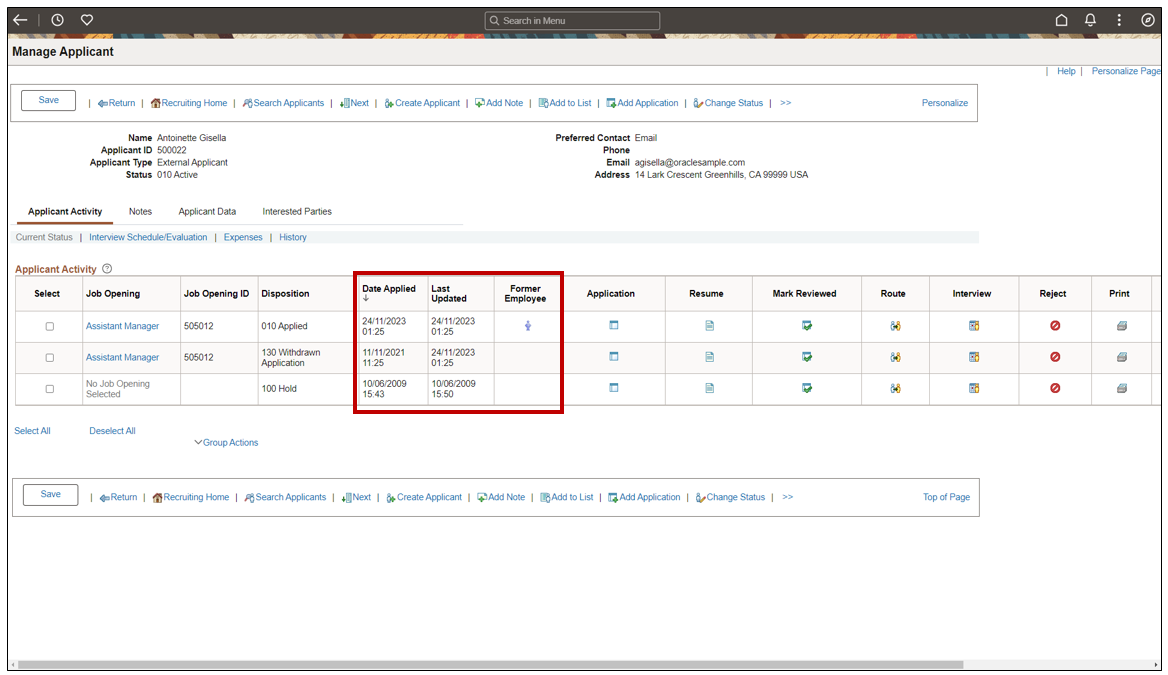Screen dimensions: 1168x675
Task: Click top Add Application link
Action: coord(642,103)
